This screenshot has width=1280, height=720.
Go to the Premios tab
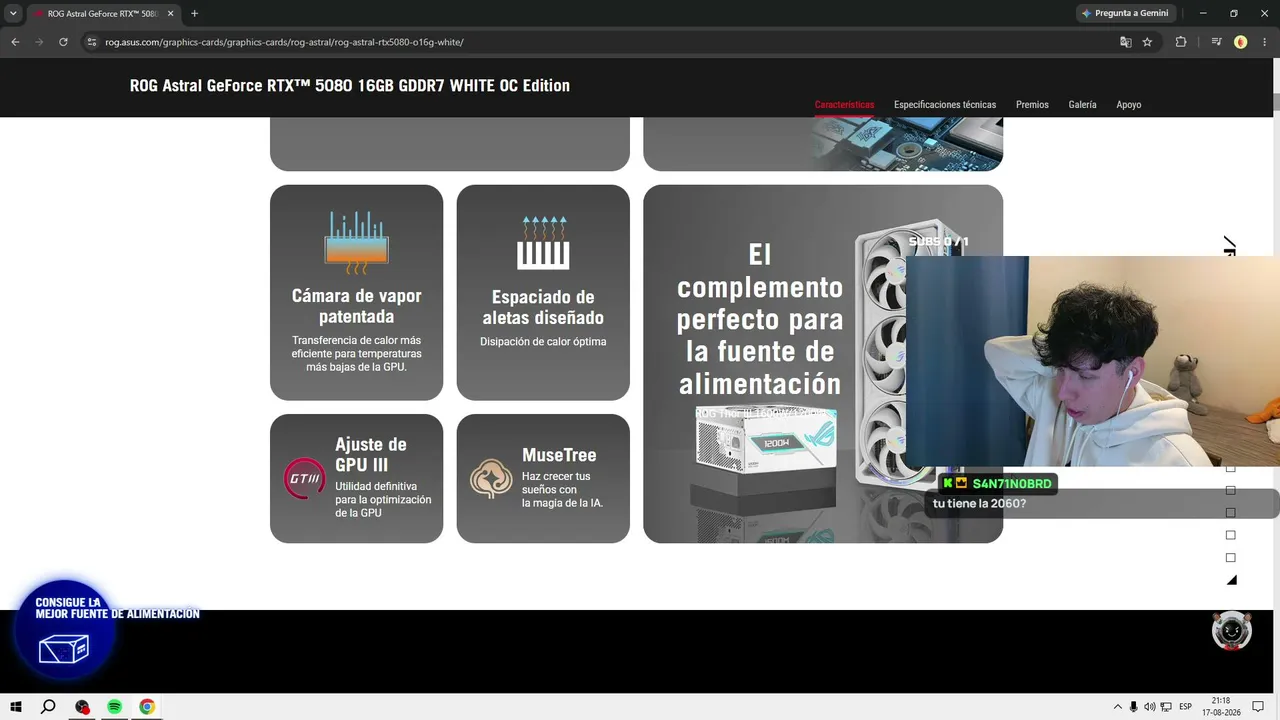(x=1032, y=105)
